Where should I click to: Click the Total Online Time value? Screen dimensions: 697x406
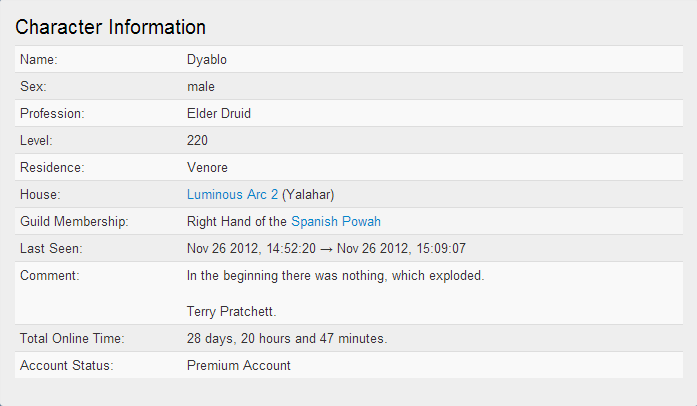[x=287, y=338]
